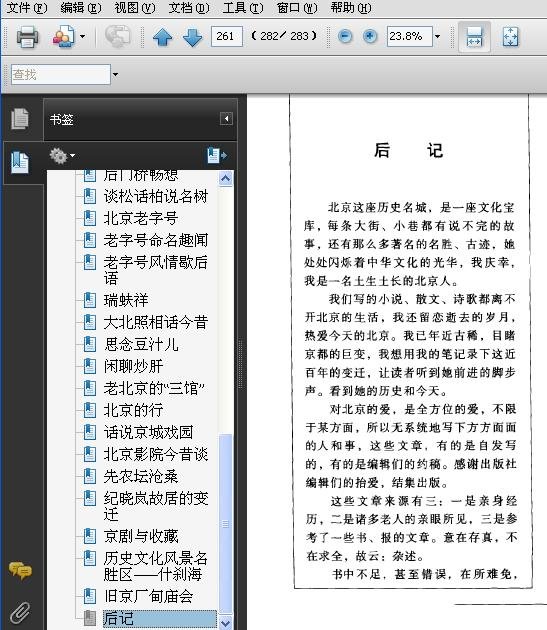The width and height of the screenshot is (547, 630).
Task: Open the 文档(D) menu
Action: pyautogui.click(x=189, y=8)
